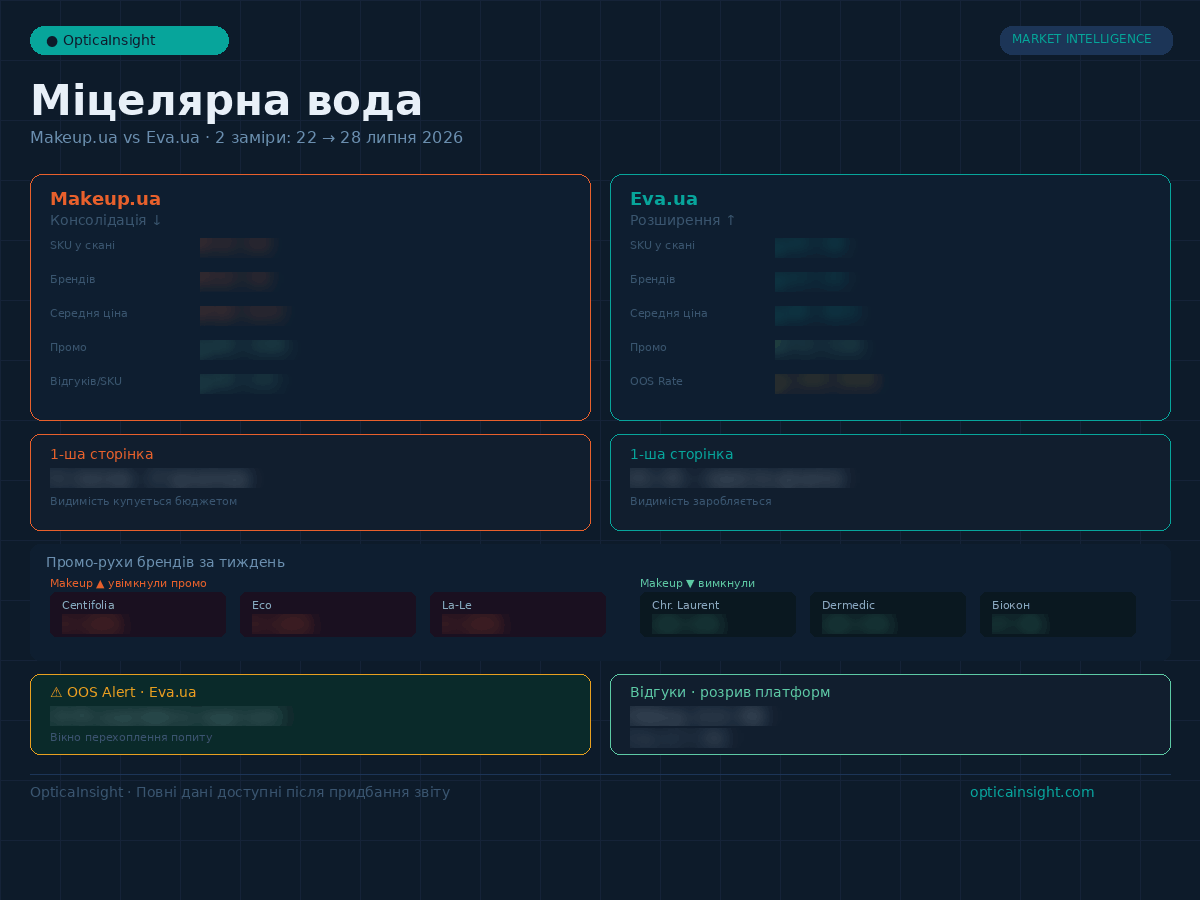Click the subtitle with dates 22 → 28 липня 2026

[247, 137]
